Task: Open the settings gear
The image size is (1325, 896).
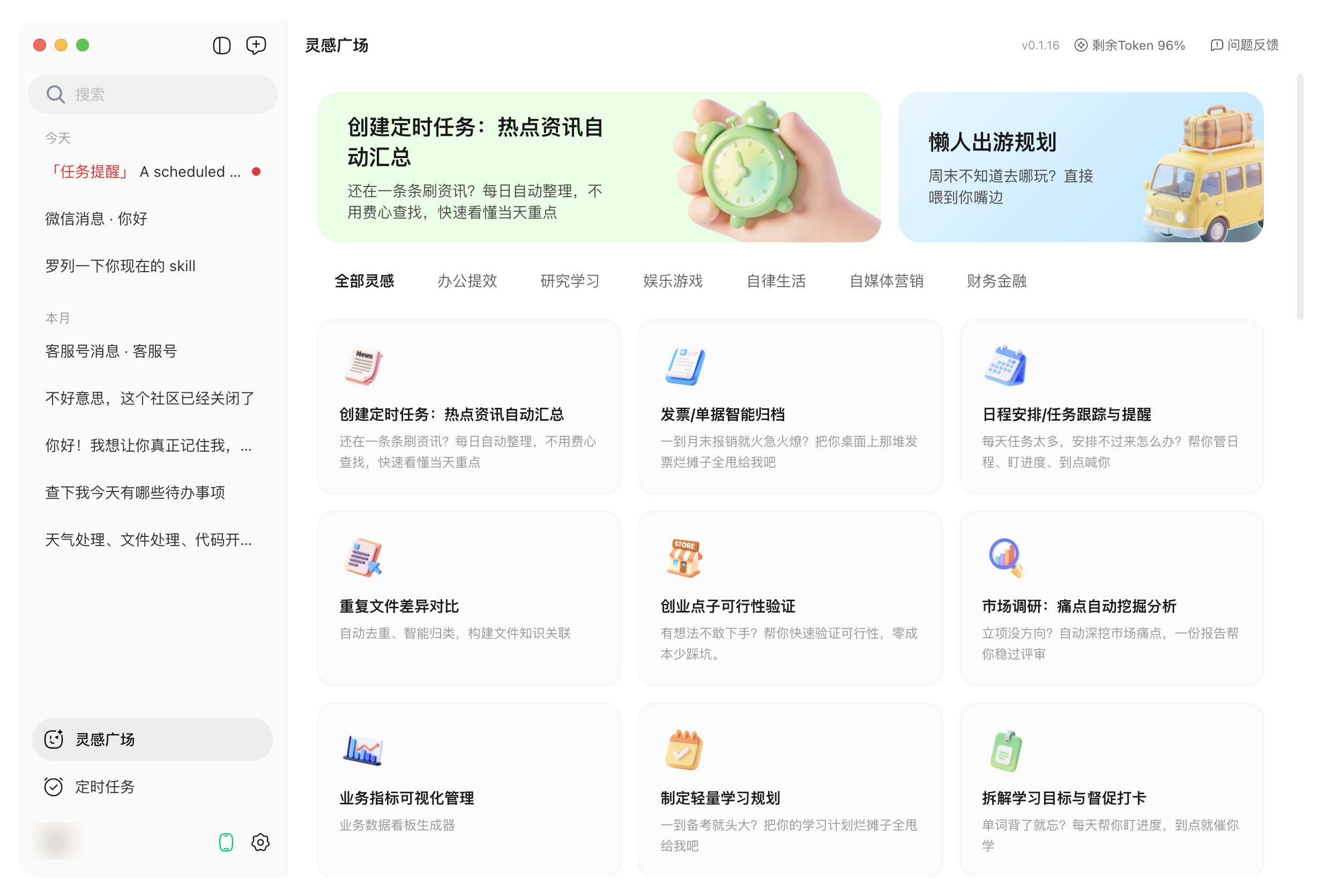Action: (x=260, y=842)
